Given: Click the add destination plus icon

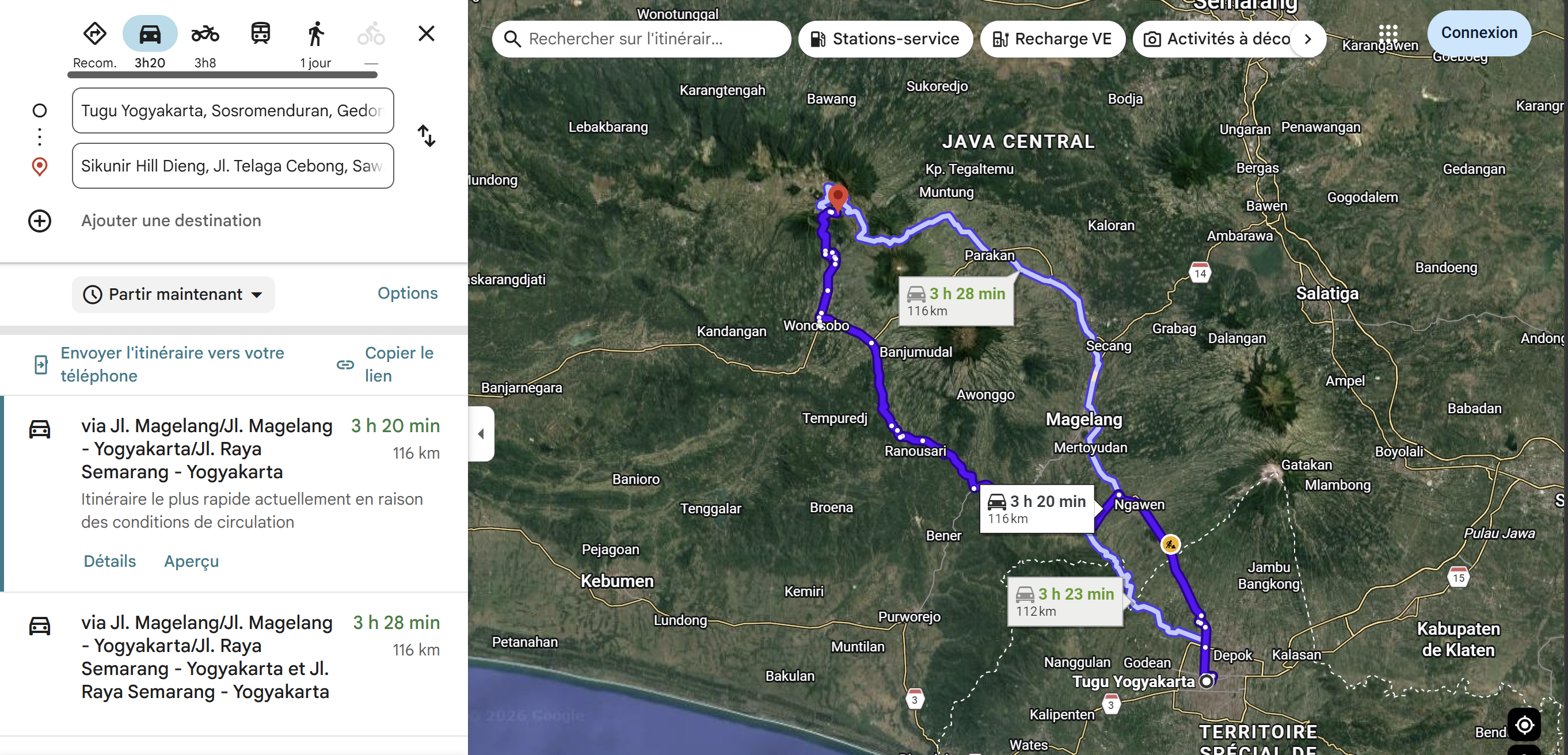Looking at the screenshot, I should coord(40,221).
